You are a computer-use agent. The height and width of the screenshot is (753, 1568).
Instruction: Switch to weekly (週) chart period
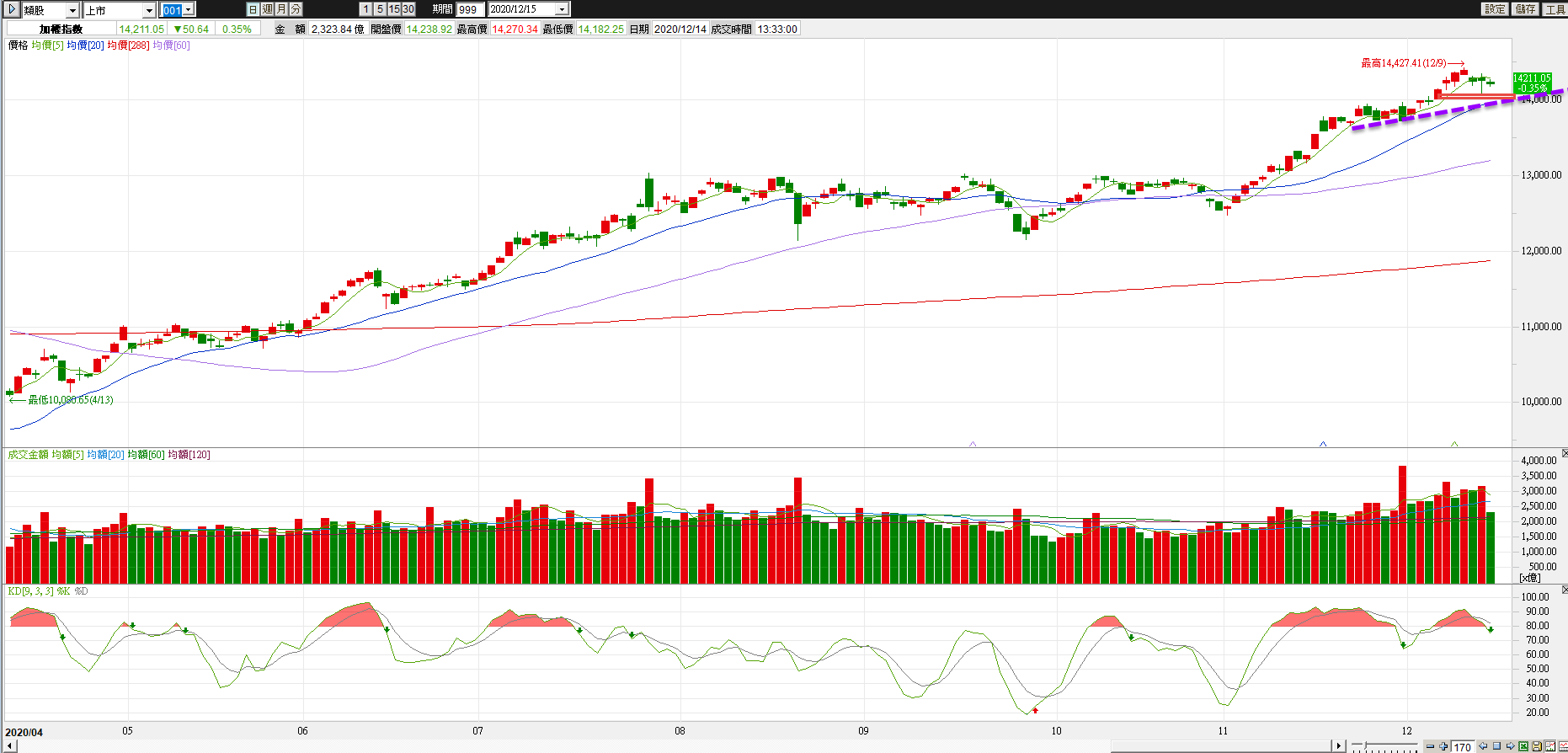coord(268,9)
